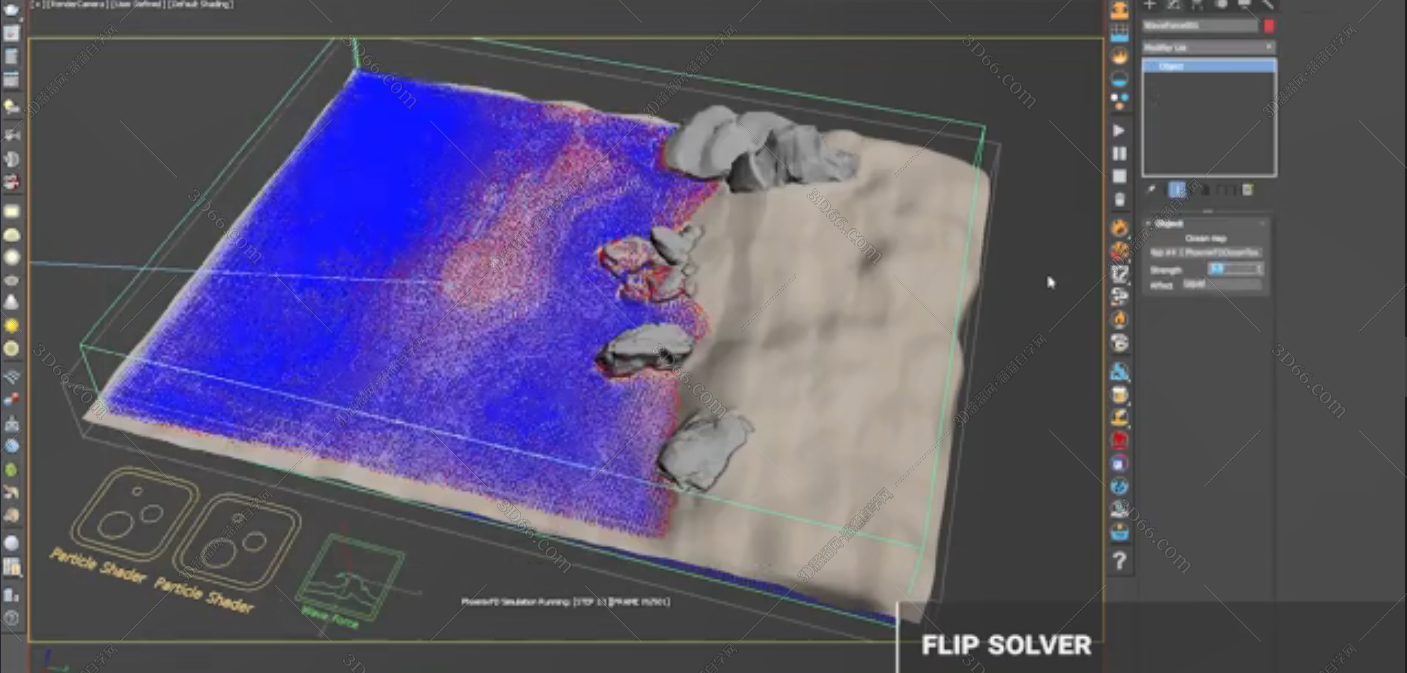Pause the running Phoenix simulation
This screenshot has height=673, width=1407.
pyautogui.click(x=1119, y=154)
